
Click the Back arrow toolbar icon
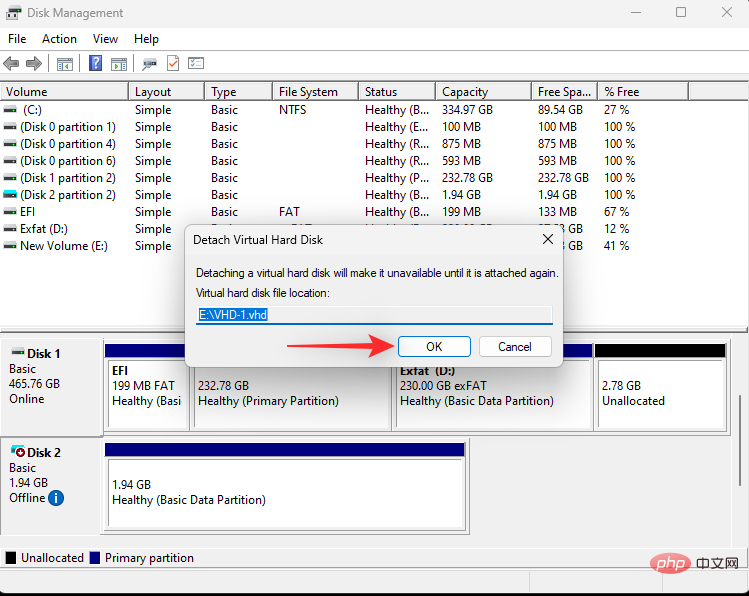11,63
